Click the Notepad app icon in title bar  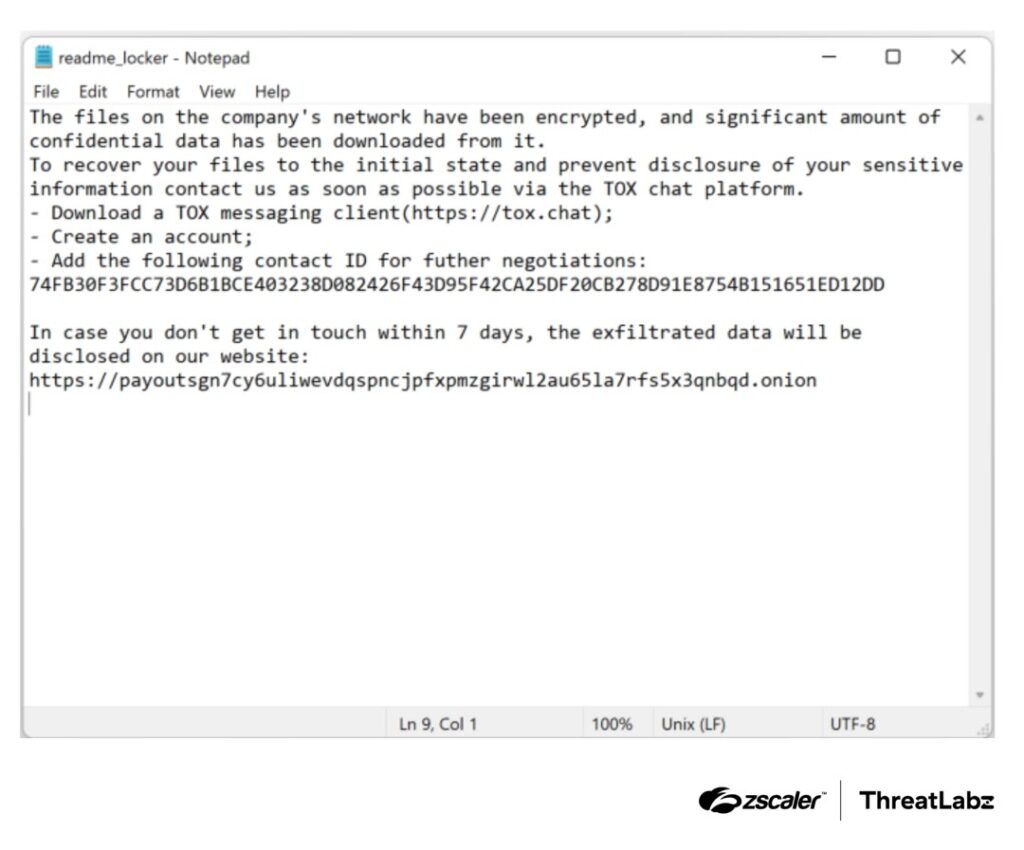[43, 57]
